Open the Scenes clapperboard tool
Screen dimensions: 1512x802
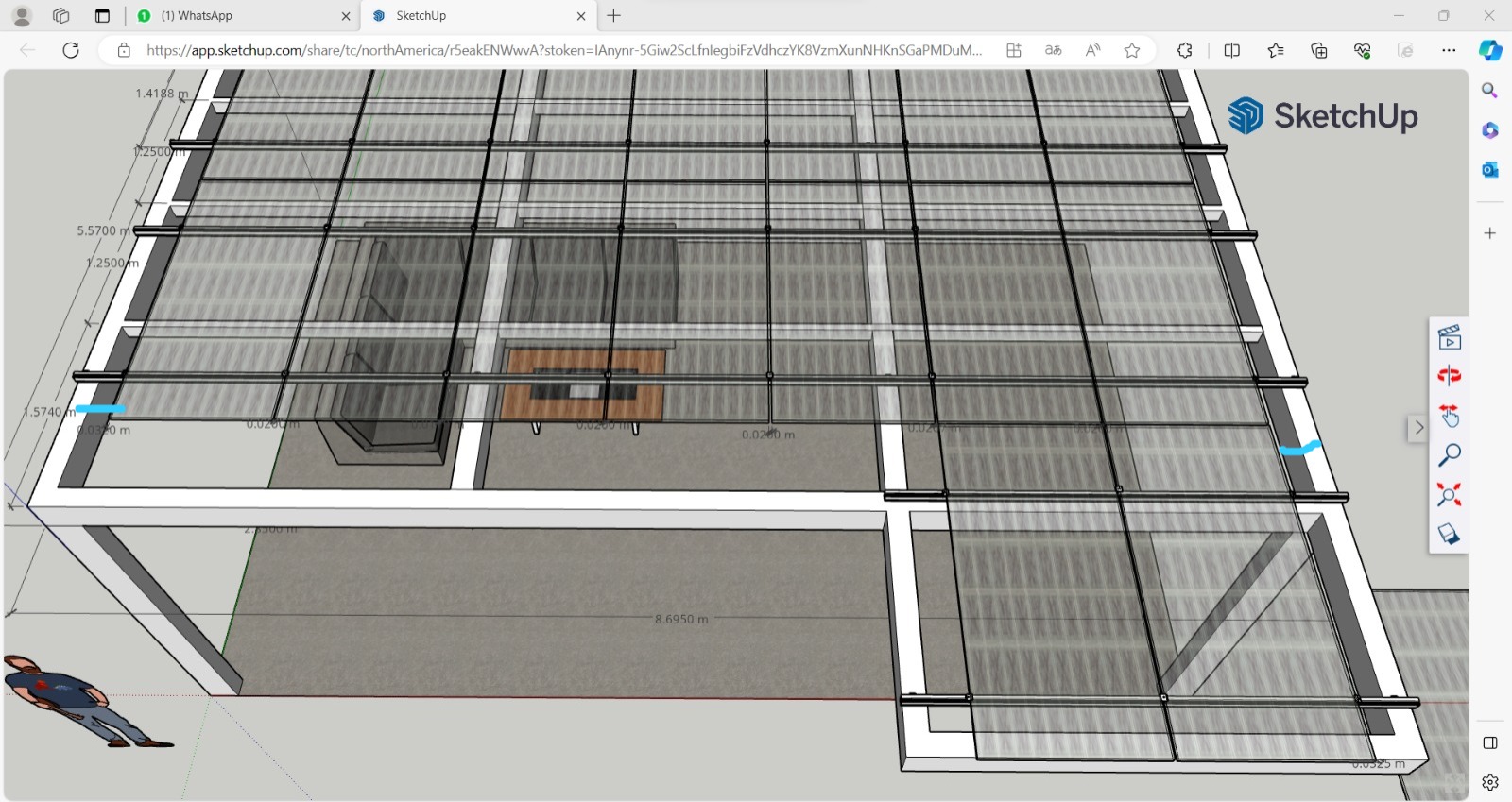pos(1449,337)
